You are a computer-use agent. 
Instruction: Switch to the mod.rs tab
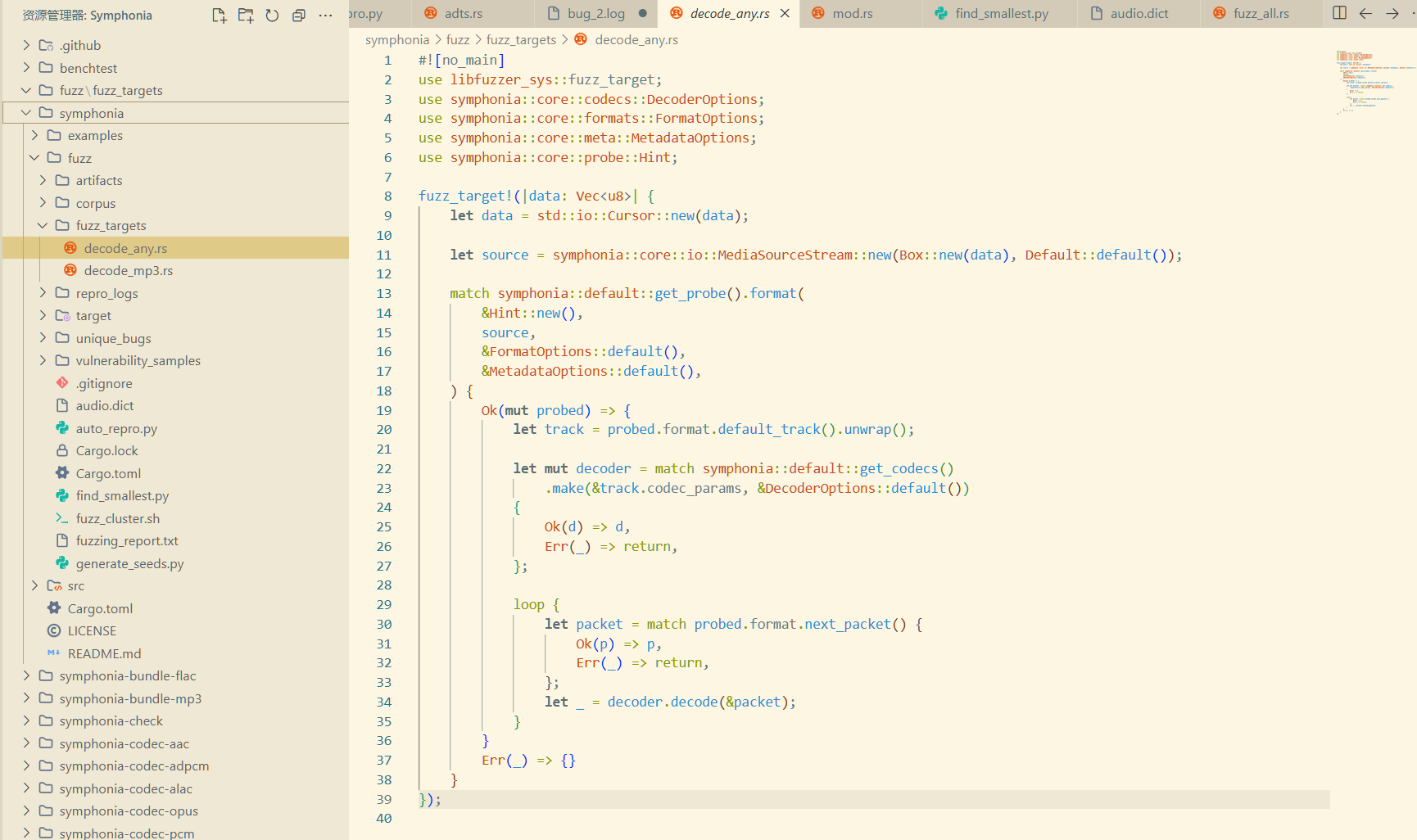pos(852,13)
